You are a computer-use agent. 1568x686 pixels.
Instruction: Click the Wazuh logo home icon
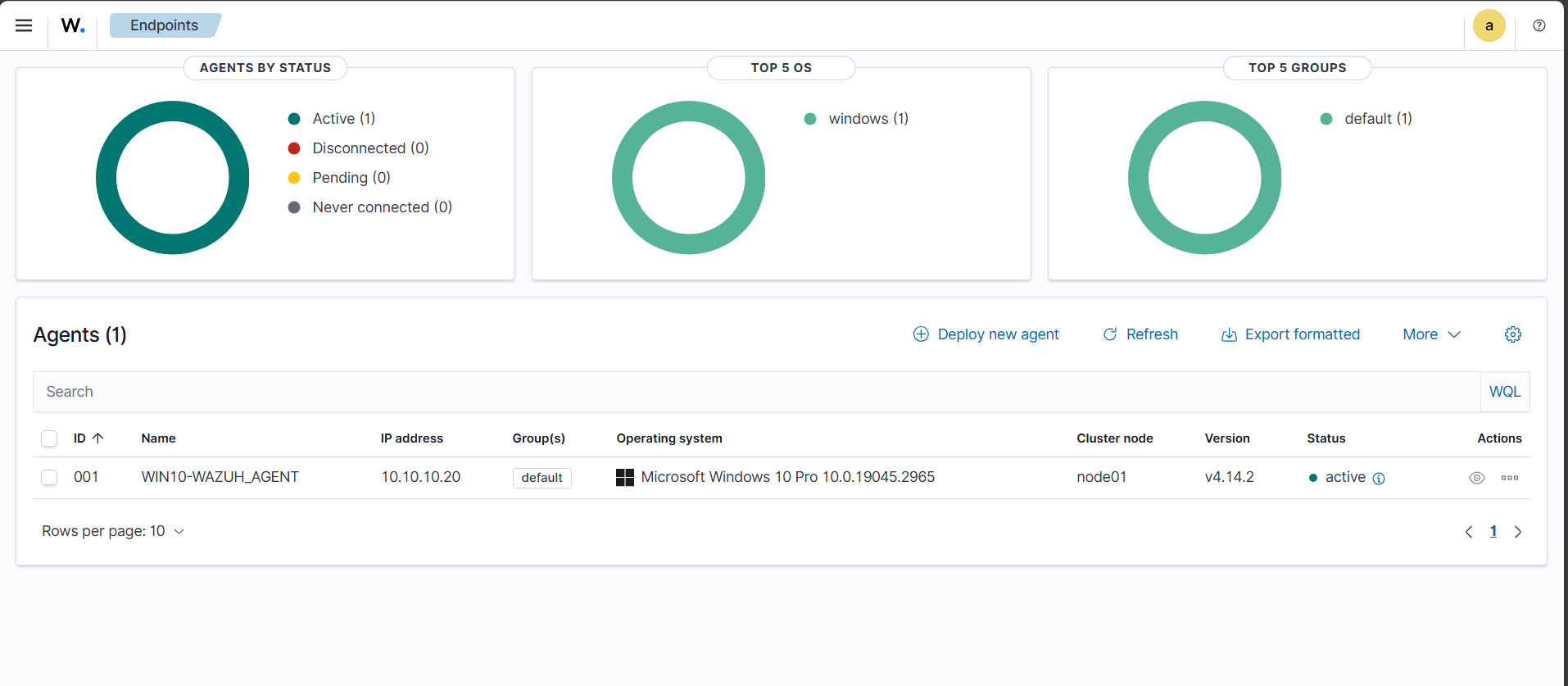pyautogui.click(x=73, y=25)
